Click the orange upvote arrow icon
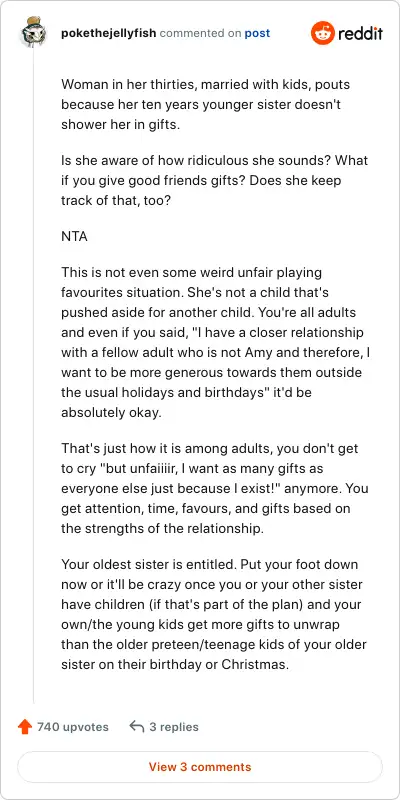Screen dimensions: 400x800 pyautogui.click(x=25, y=727)
